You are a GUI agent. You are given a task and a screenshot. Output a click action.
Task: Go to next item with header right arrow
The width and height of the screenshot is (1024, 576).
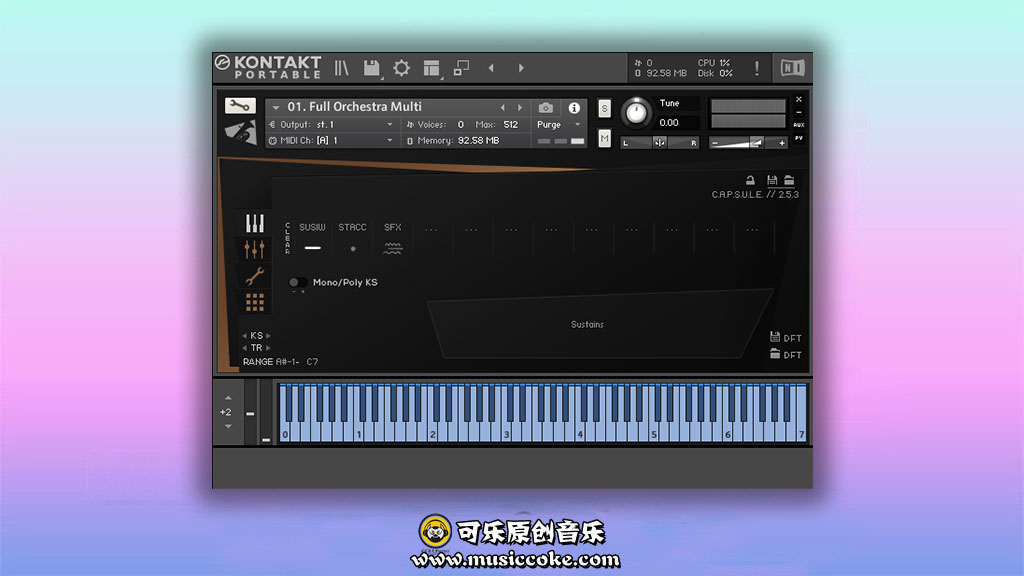[520, 68]
